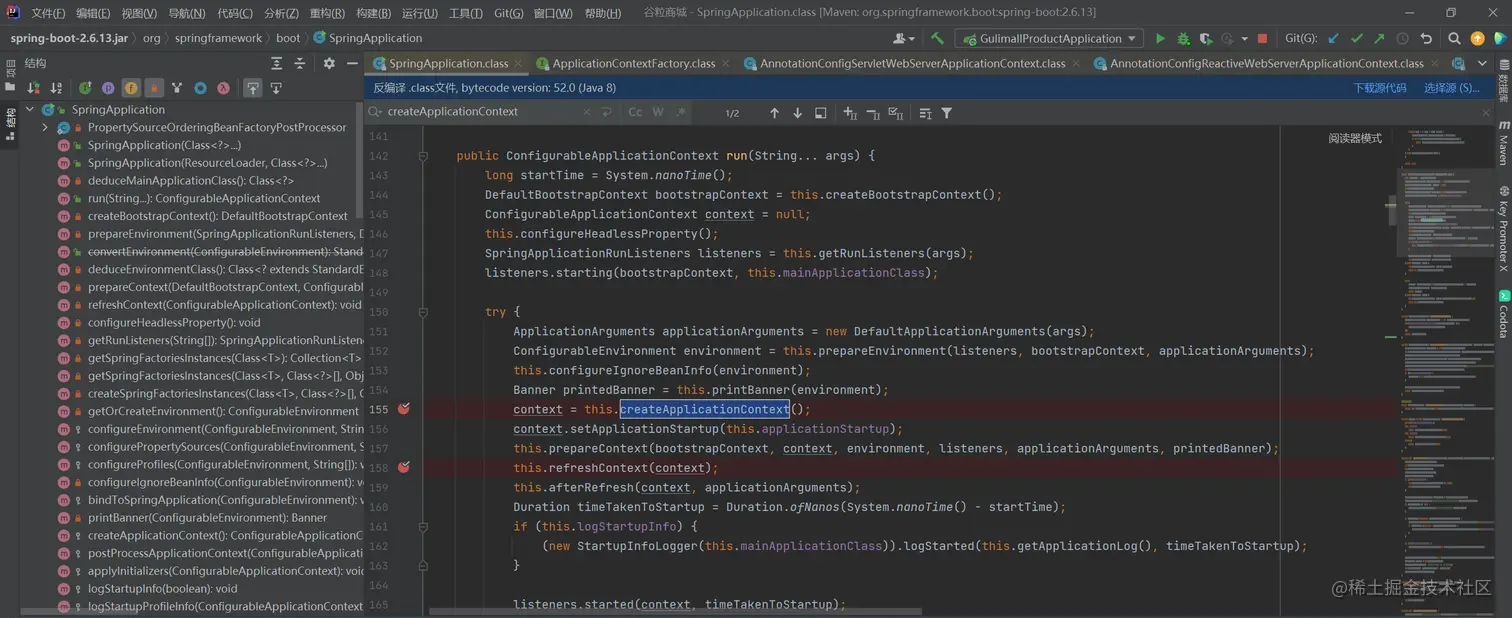Toggle regex search option
Image resolution: width=1512 pixels, height=618 pixels.
[x=680, y=112]
